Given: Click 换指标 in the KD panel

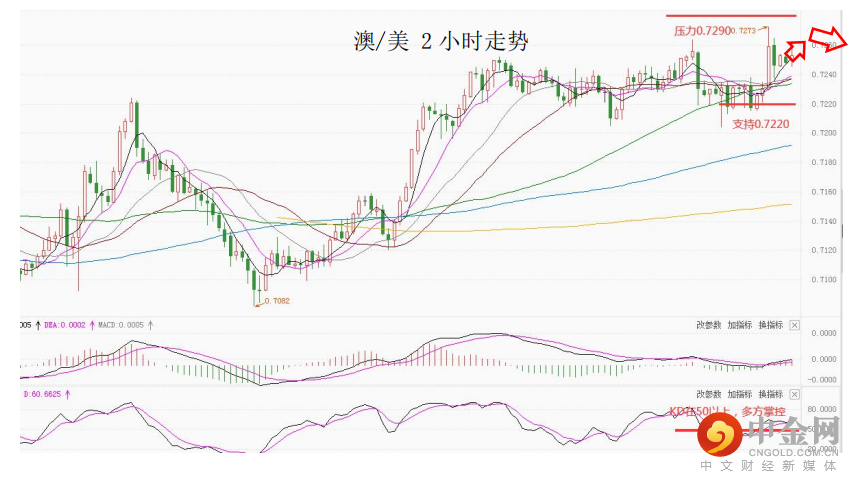Looking at the screenshot, I should [x=771, y=394].
